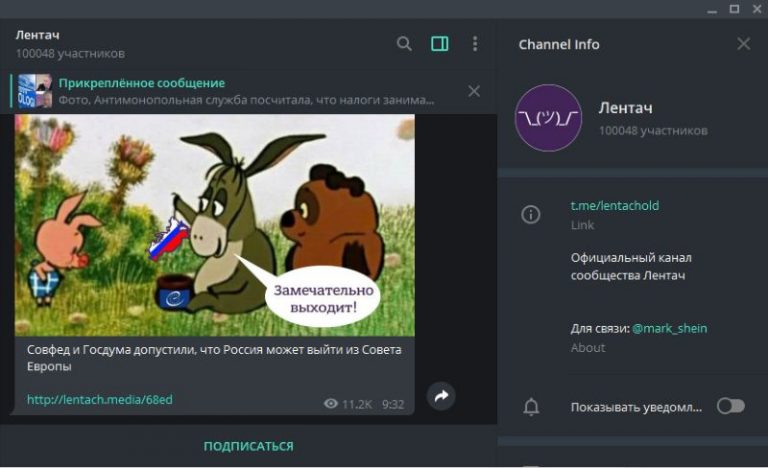Open the Лентач channel avatar
Image resolution: width=768 pixels, height=468 pixels.
[548, 118]
